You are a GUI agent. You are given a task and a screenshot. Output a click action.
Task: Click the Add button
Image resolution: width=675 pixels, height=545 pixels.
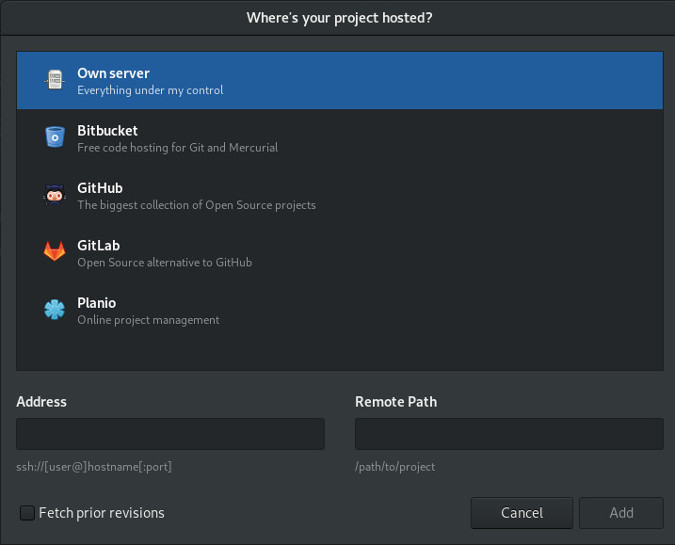point(621,513)
